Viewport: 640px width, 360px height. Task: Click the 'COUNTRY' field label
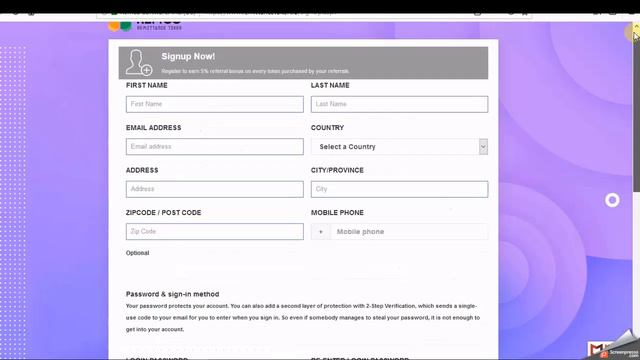327,128
